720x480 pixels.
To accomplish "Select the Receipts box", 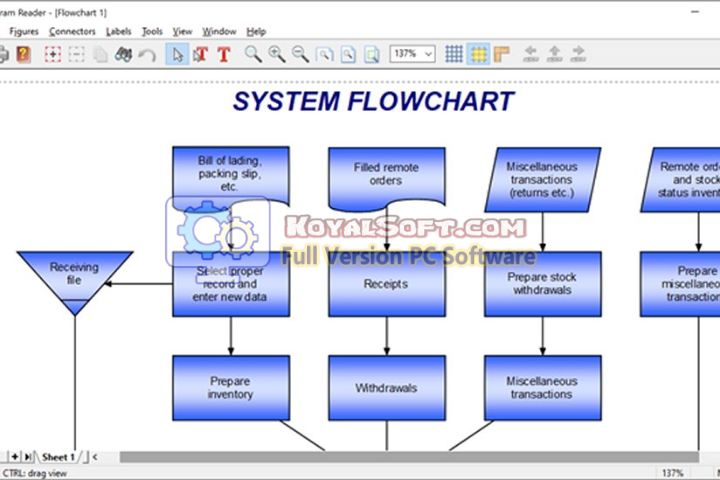I will coord(387,284).
